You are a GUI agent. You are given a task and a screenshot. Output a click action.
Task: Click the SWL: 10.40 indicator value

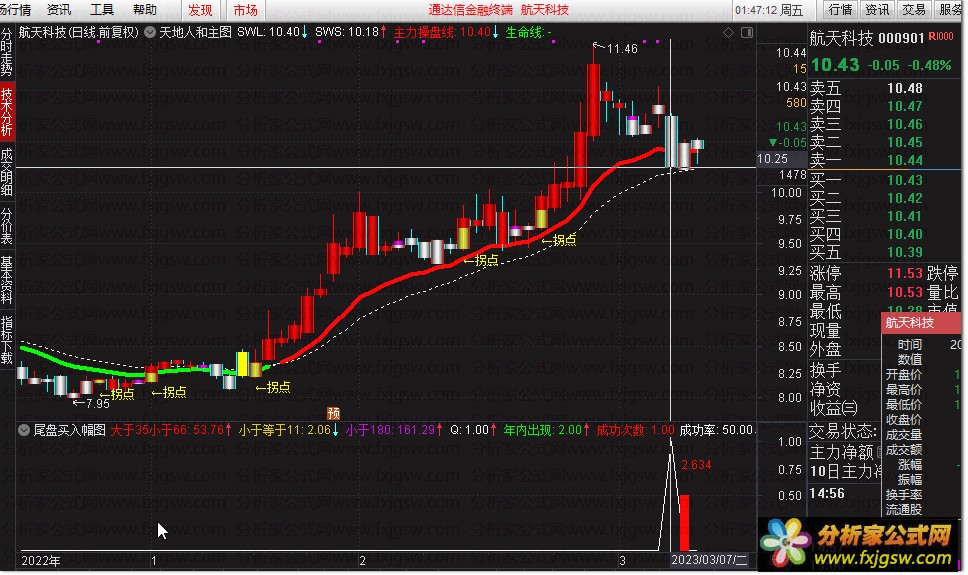click(x=273, y=32)
